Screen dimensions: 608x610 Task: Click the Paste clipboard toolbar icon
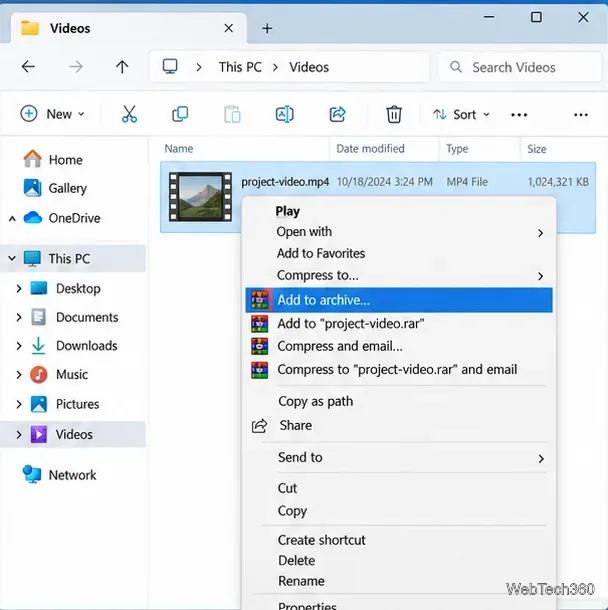pyautogui.click(x=232, y=114)
